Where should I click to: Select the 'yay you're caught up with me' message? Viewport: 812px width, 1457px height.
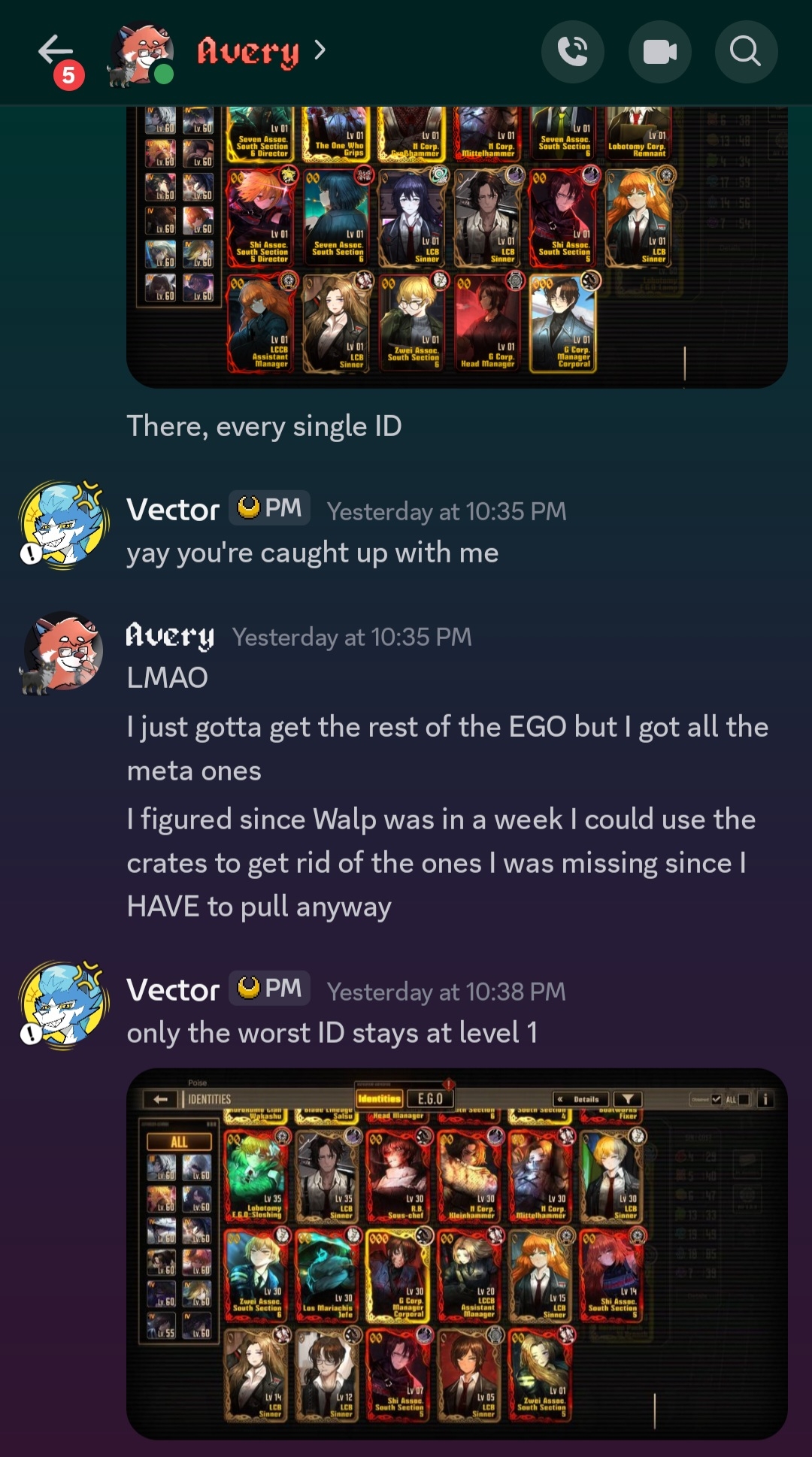tap(313, 553)
